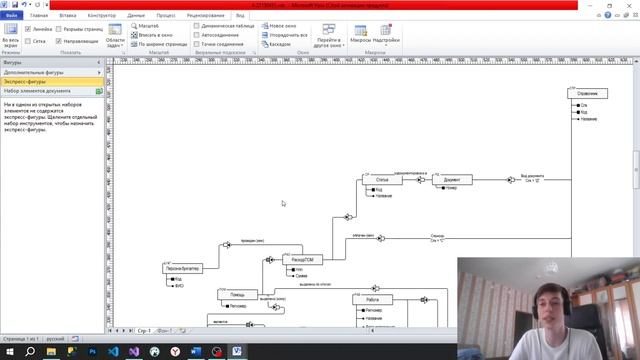Image resolution: width=640 pixels, height=360 pixels.
Task: Select the Персона-бригатер entity box
Action: click(182, 269)
